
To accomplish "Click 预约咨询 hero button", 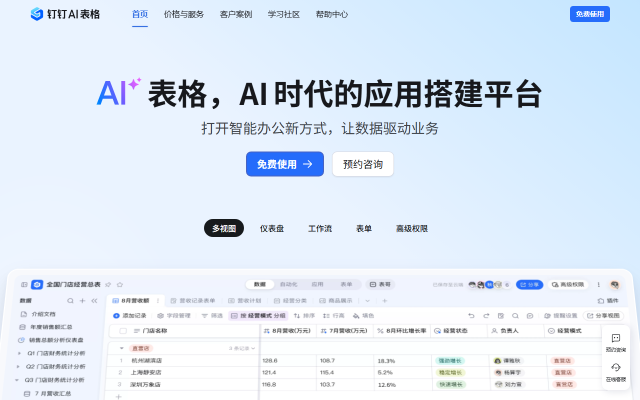I will click(x=363, y=164).
